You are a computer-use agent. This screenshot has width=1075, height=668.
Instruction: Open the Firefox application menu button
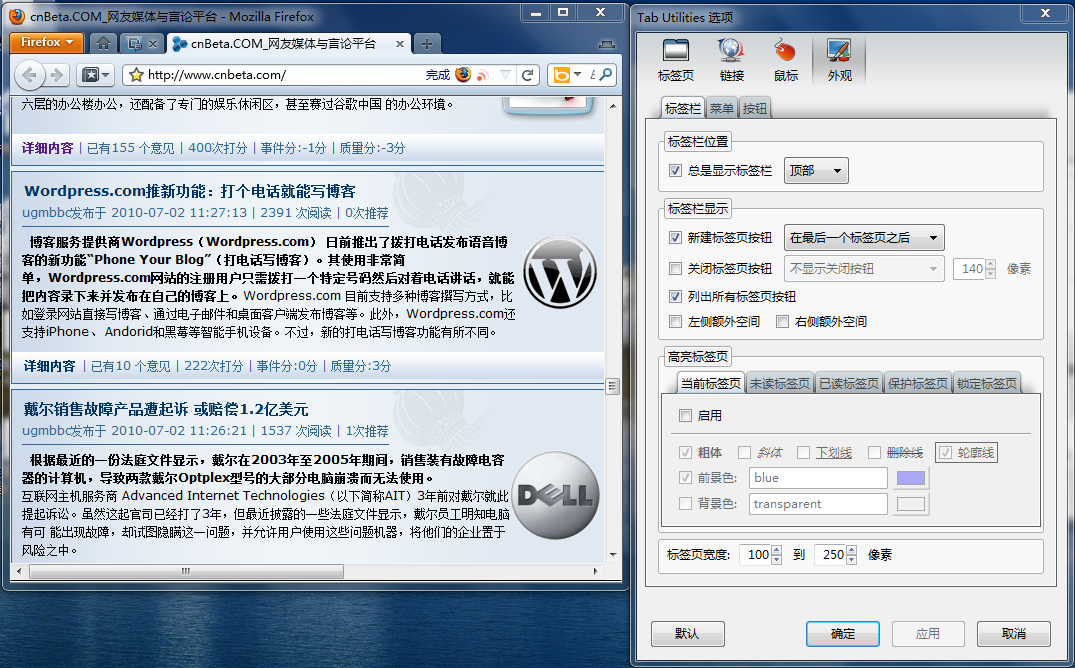pos(47,43)
